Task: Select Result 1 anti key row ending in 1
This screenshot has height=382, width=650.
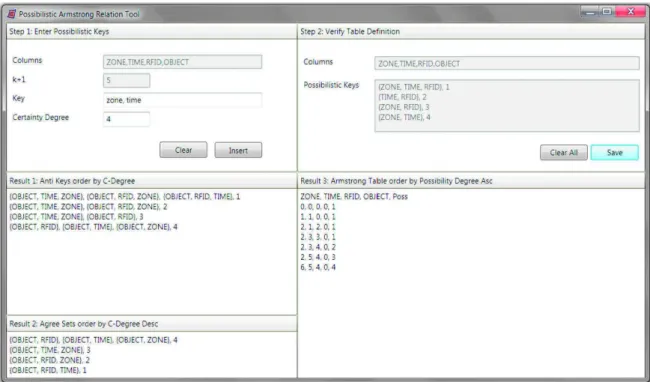Action: click(125, 196)
